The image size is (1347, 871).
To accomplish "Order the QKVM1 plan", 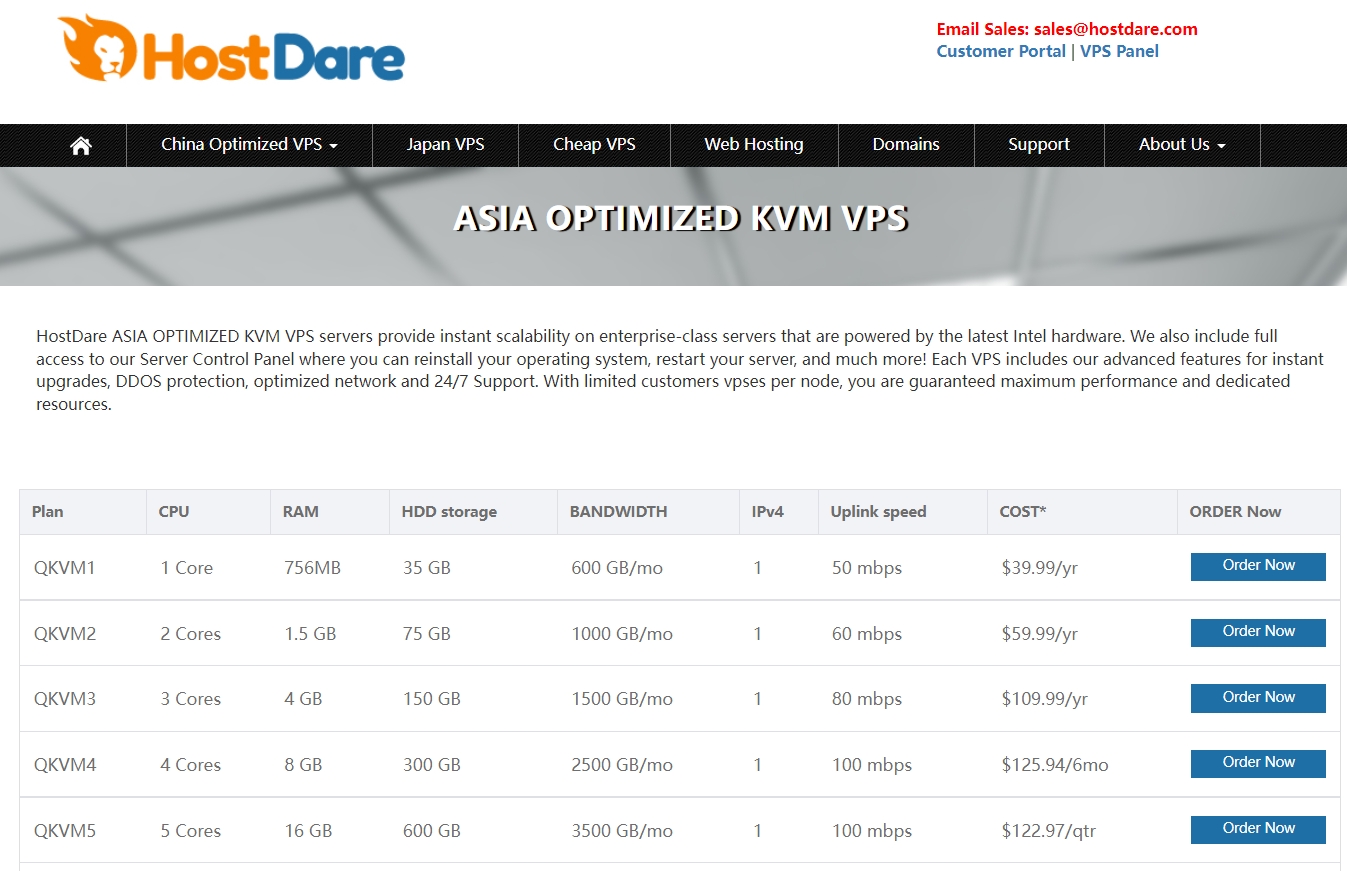I will click(1257, 566).
